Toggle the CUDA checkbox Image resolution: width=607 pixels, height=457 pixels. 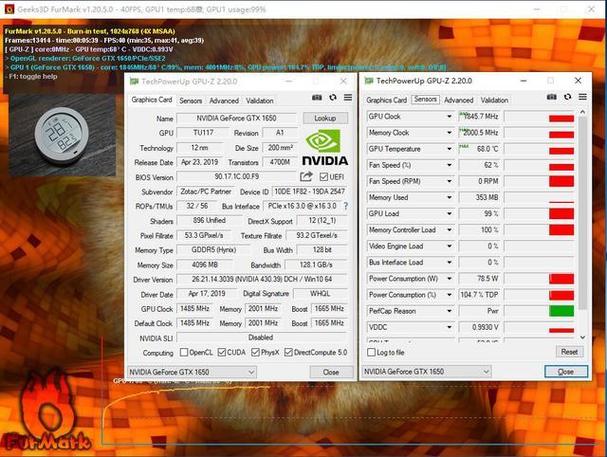[221, 352]
